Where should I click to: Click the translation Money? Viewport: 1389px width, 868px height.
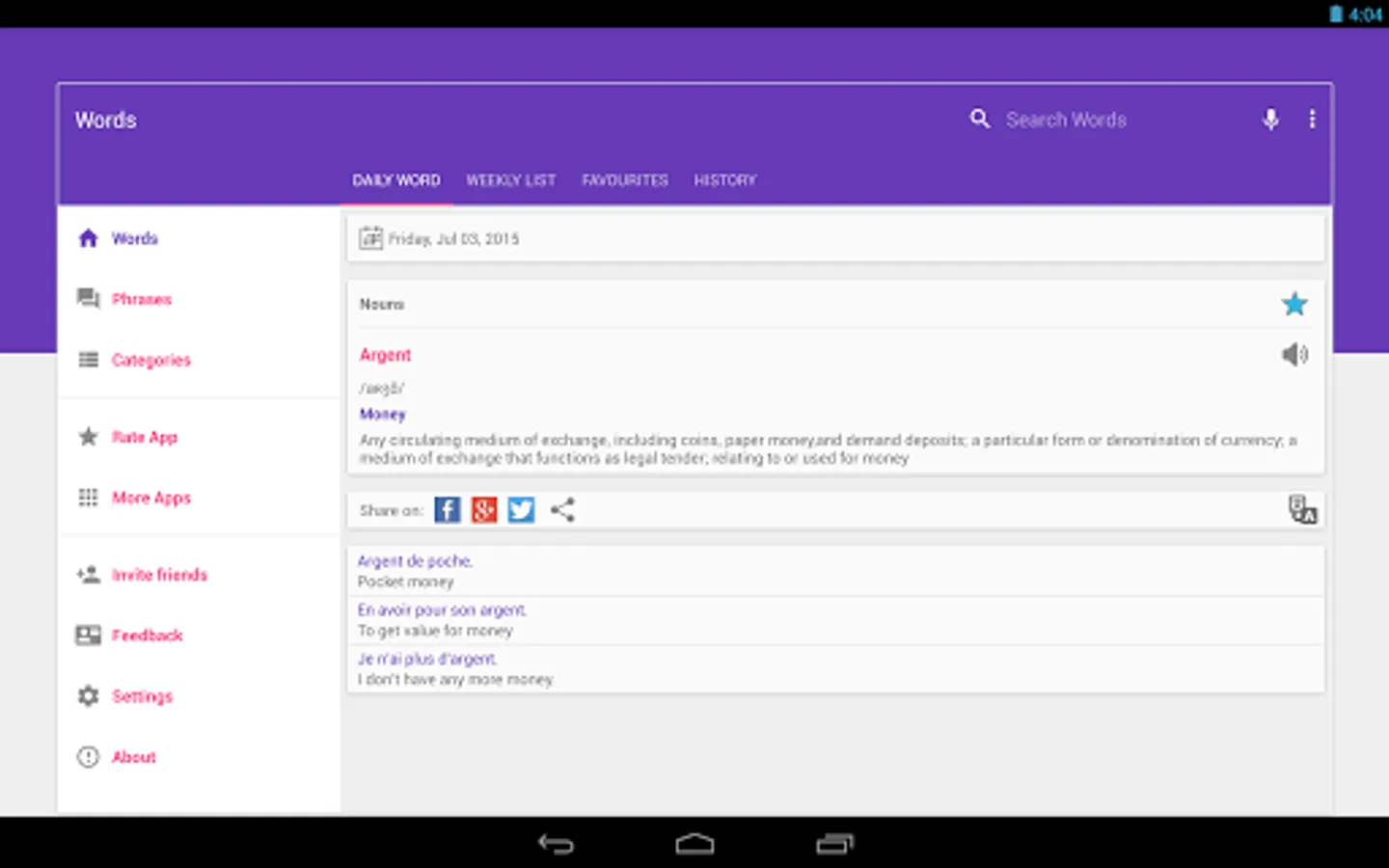coord(382,414)
